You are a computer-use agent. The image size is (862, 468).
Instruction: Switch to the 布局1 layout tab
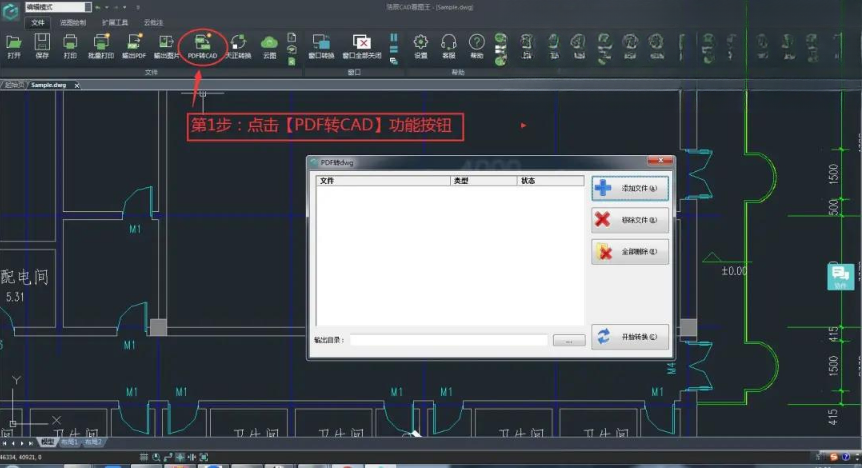click(x=69, y=442)
